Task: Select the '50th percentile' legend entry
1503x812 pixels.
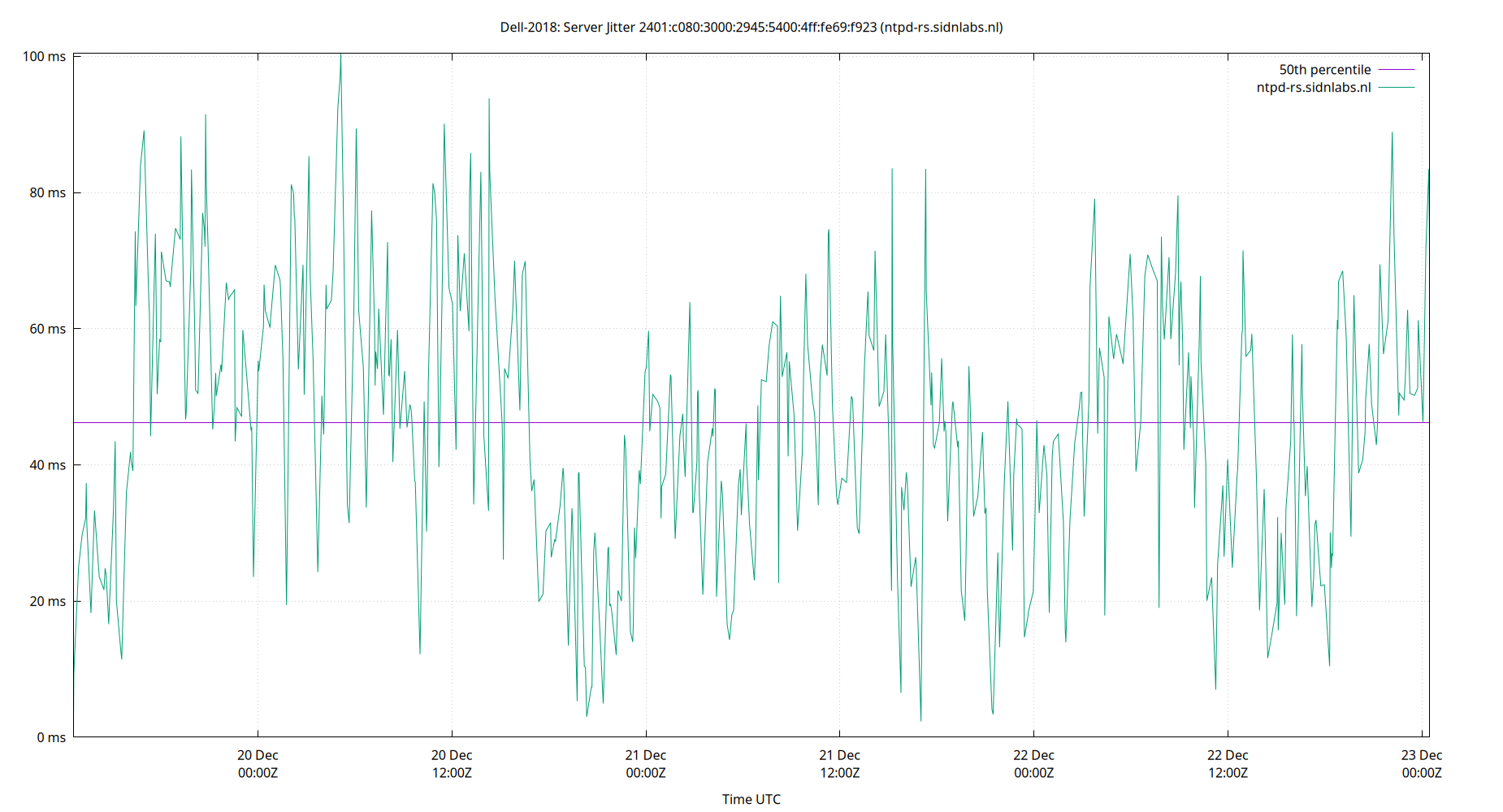Action: point(1324,69)
